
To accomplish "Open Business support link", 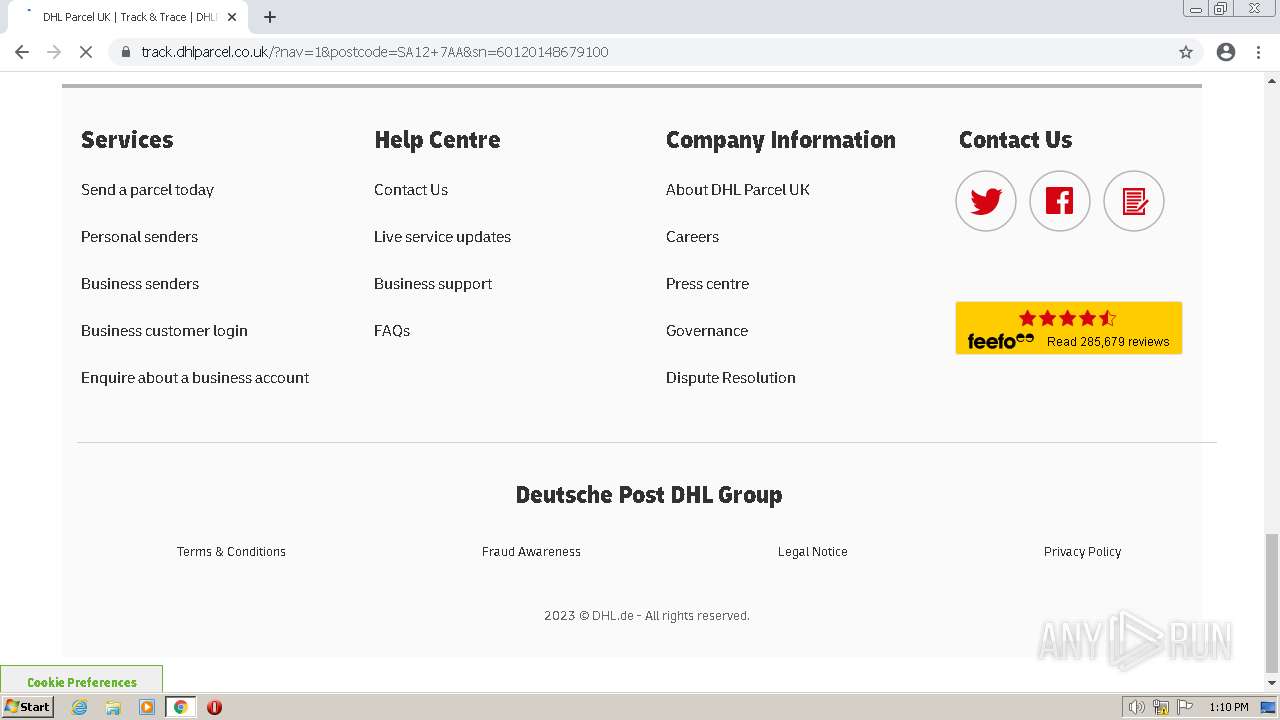I will 433,284.
